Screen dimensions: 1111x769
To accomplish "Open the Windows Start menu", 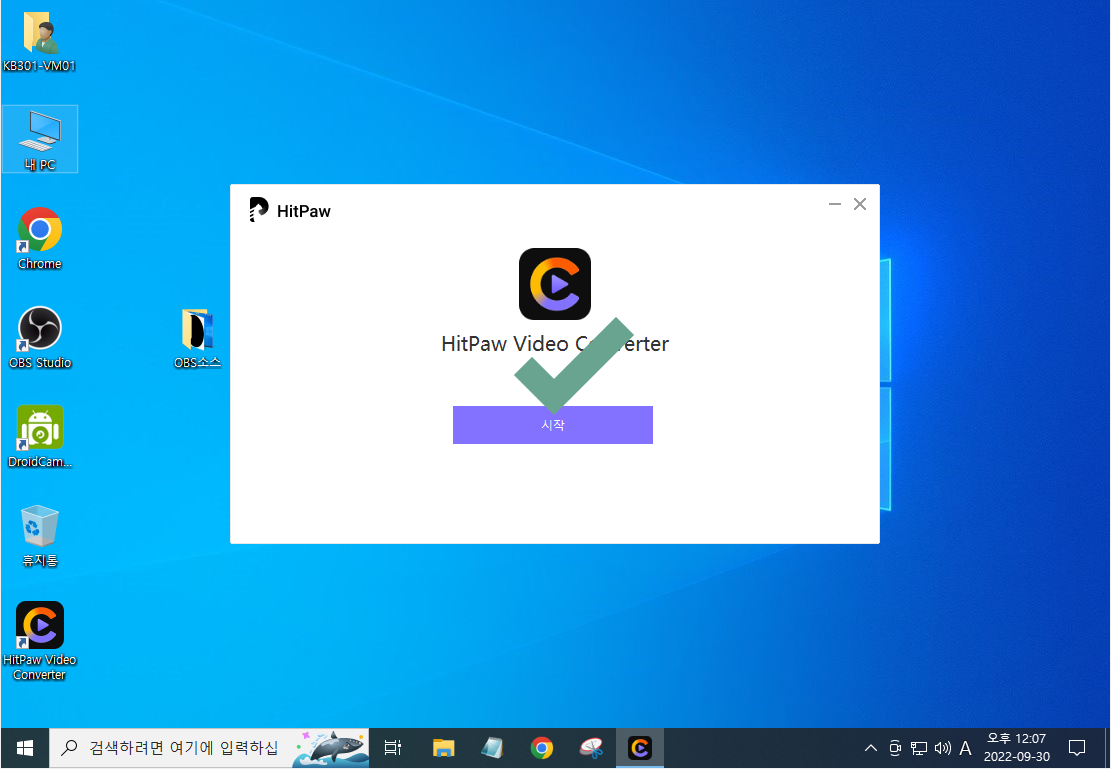I will pyautogui.click(x=25, y=748).
